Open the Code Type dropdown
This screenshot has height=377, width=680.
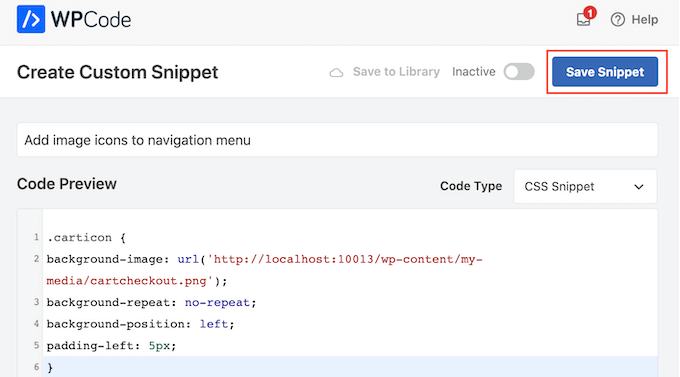(x=585, y=187)
